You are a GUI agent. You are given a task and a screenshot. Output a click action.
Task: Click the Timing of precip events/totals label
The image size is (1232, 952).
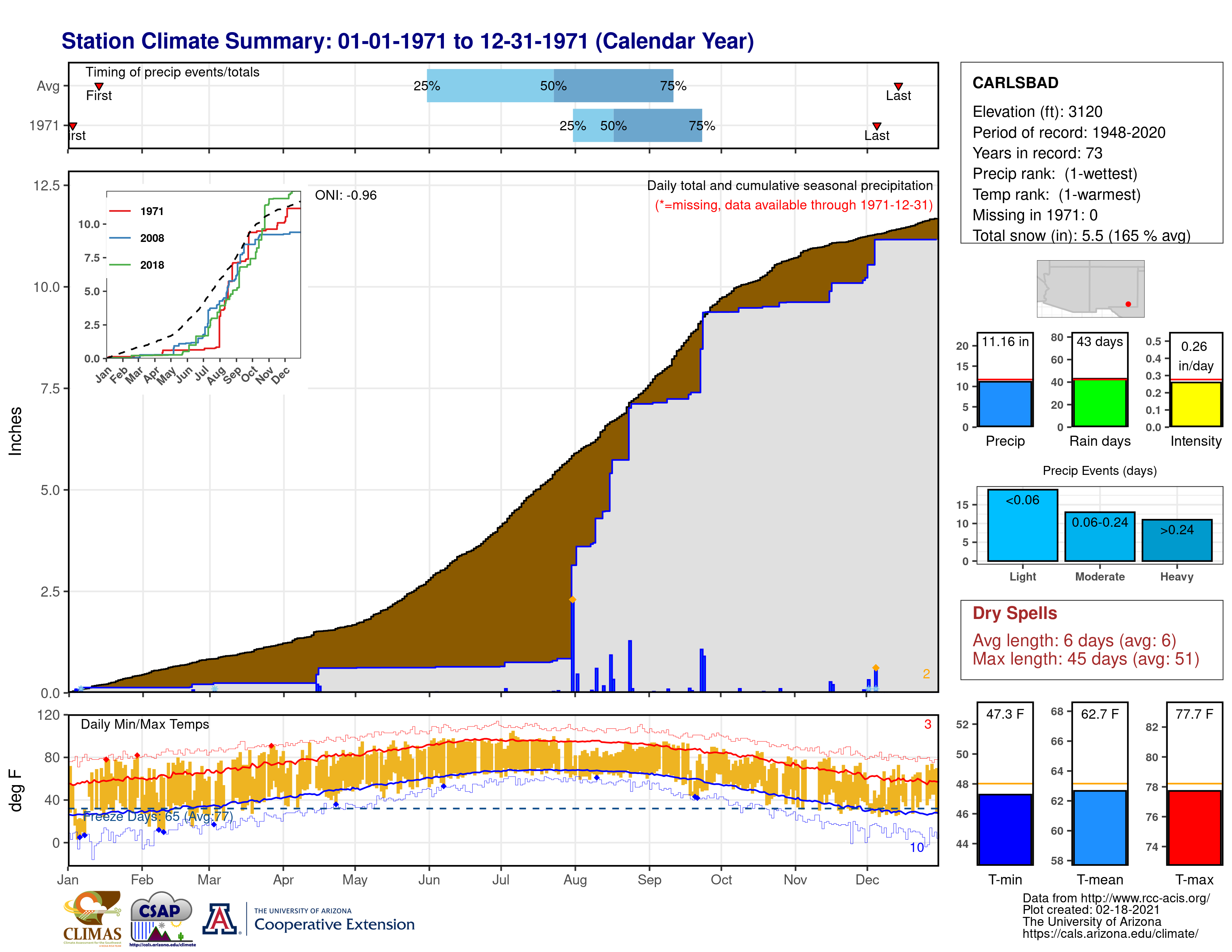pyautogui.click(x=172, y=72)
